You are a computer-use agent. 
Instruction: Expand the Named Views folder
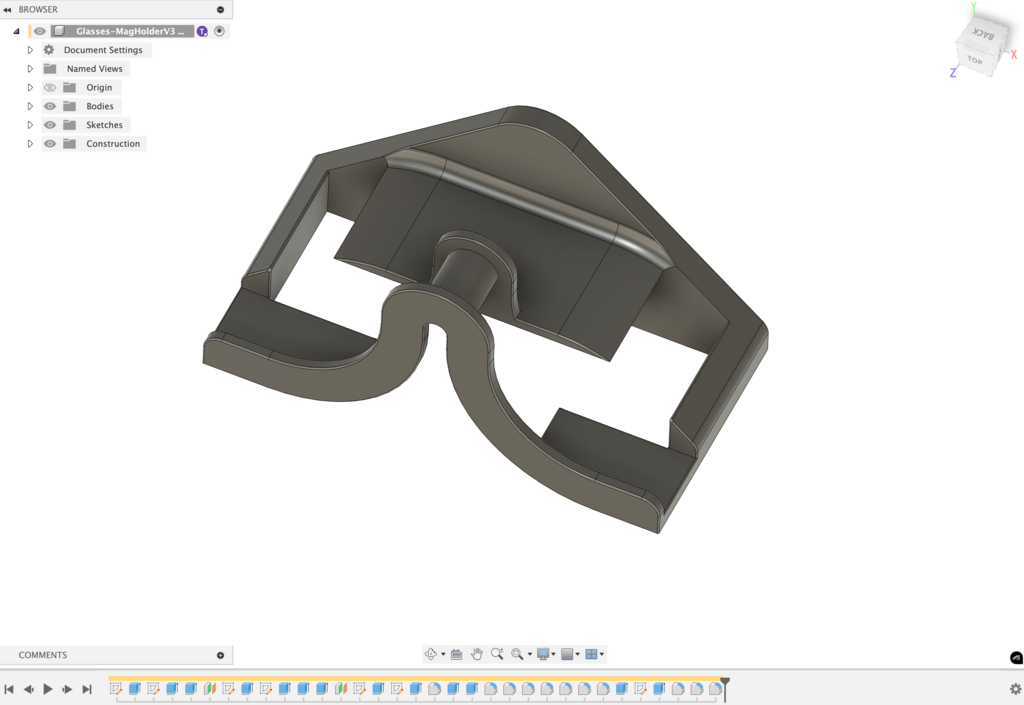(x=30, y=69)
